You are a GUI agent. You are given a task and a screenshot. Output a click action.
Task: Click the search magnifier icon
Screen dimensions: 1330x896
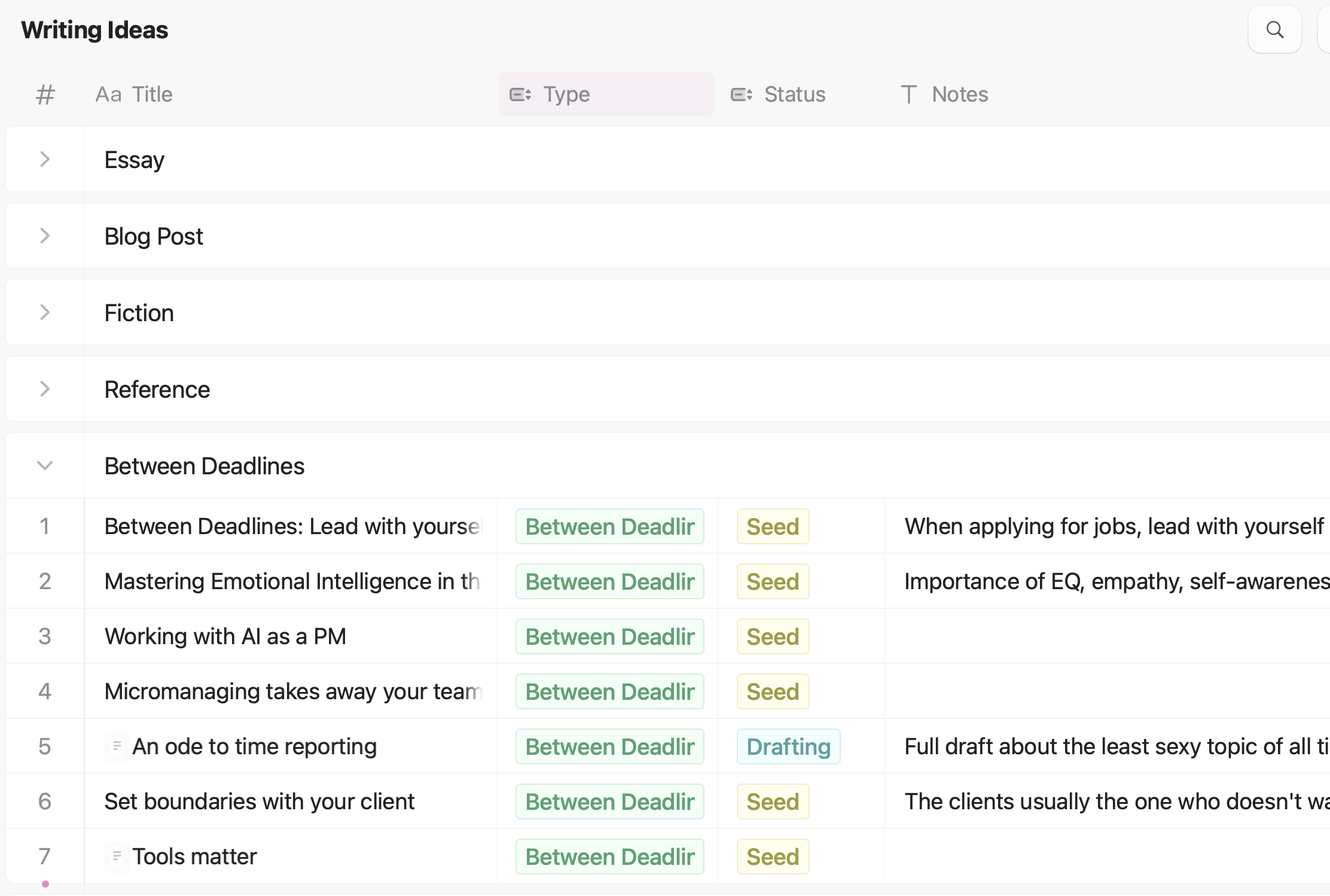coord(1274,30)
